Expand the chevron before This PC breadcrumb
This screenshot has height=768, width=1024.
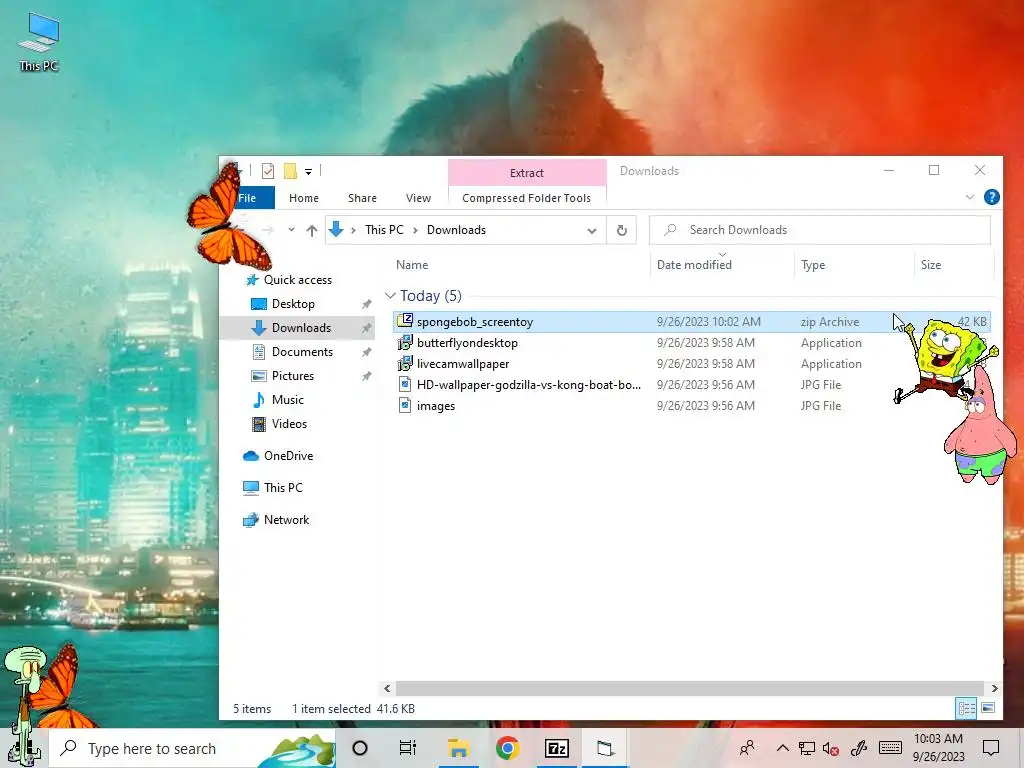353,230
